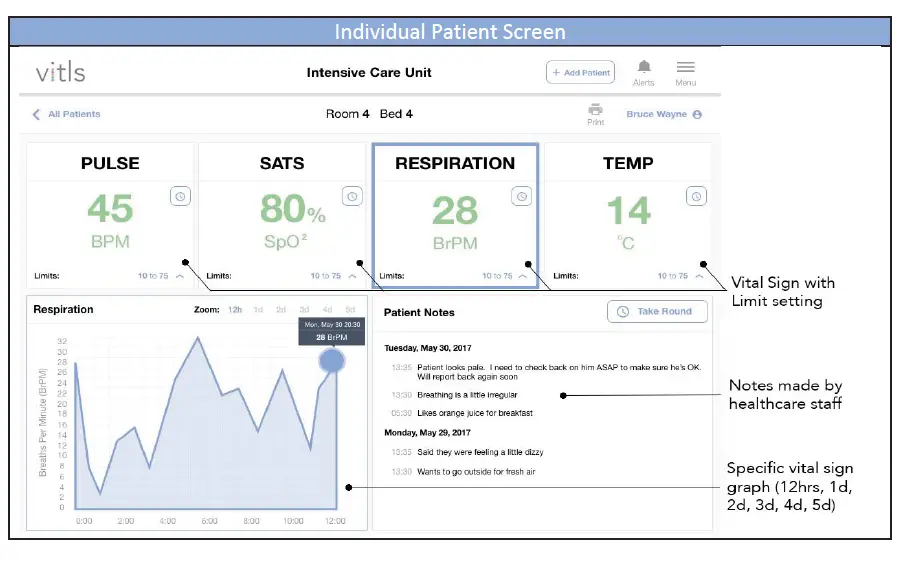Expand the RESPIRATION limits chevron

coord(523,276)
